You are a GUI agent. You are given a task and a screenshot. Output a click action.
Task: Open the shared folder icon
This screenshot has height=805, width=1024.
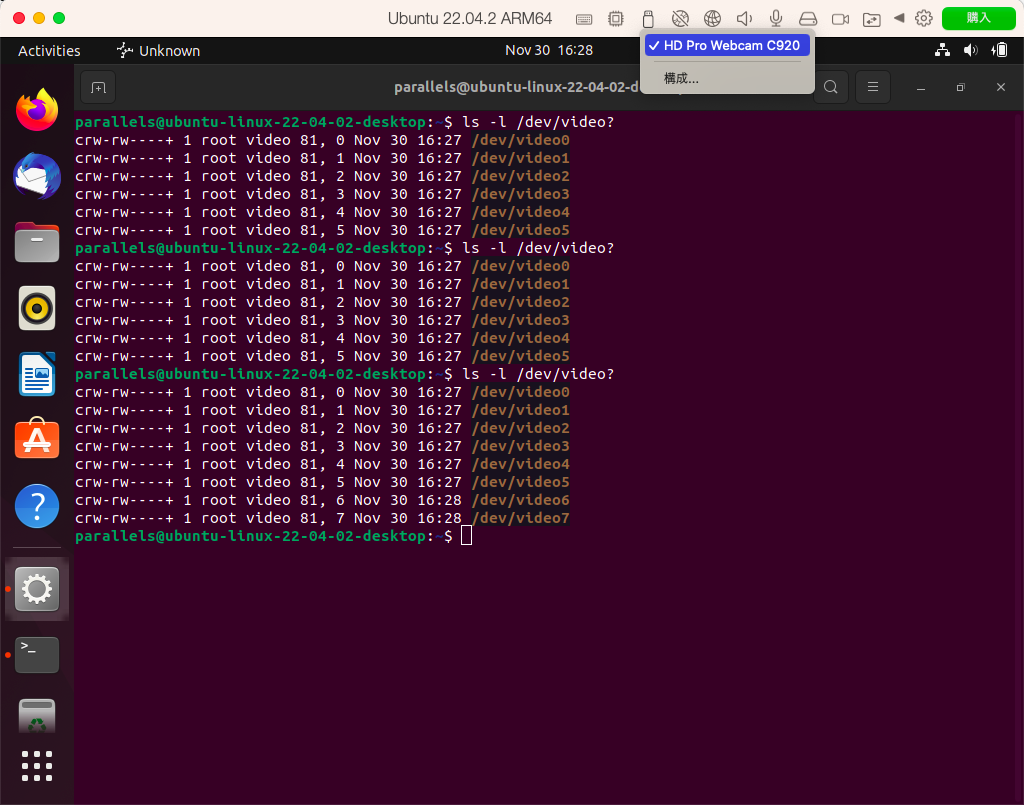[x=872, y=20]
